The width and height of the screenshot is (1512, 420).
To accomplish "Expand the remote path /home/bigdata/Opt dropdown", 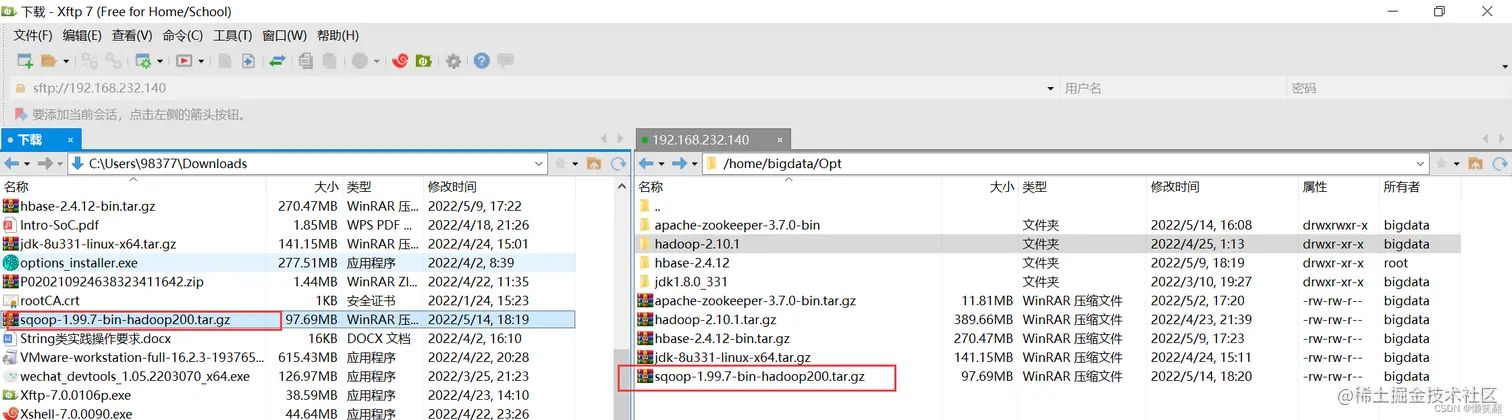I will [1420, 163].
